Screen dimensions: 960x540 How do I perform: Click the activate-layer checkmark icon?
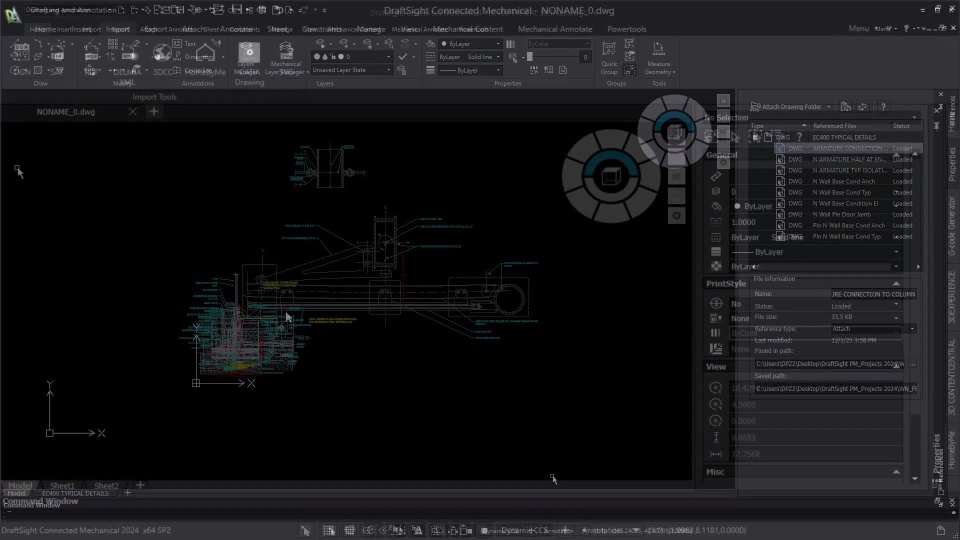tap(403, 56)
